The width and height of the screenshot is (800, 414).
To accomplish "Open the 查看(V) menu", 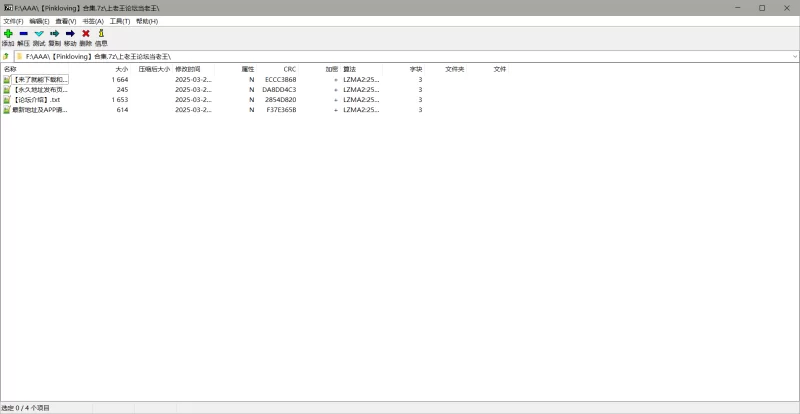I will 66,21.
